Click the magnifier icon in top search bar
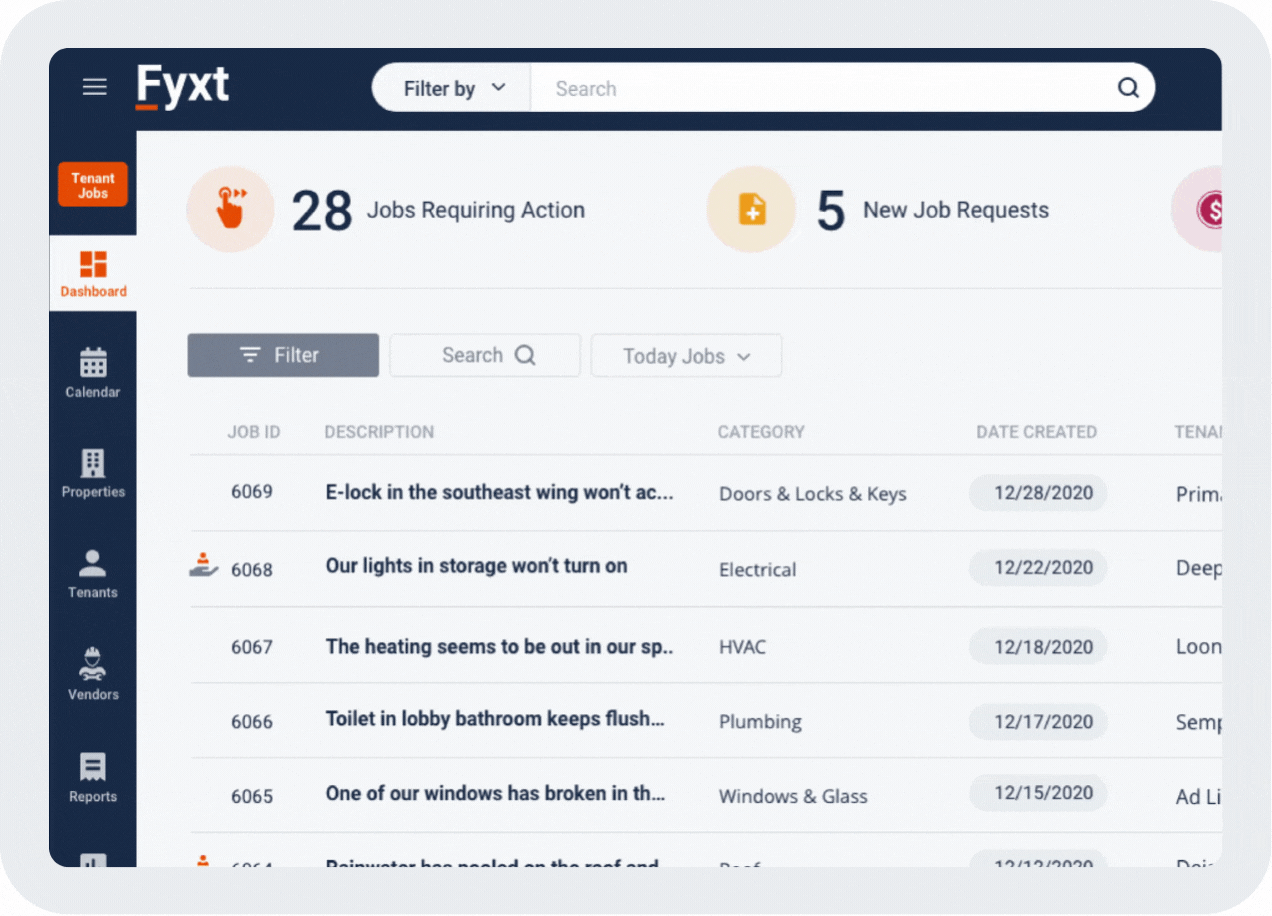Viewport: 1272px width, 916px height. click(x=1128, y=88)
